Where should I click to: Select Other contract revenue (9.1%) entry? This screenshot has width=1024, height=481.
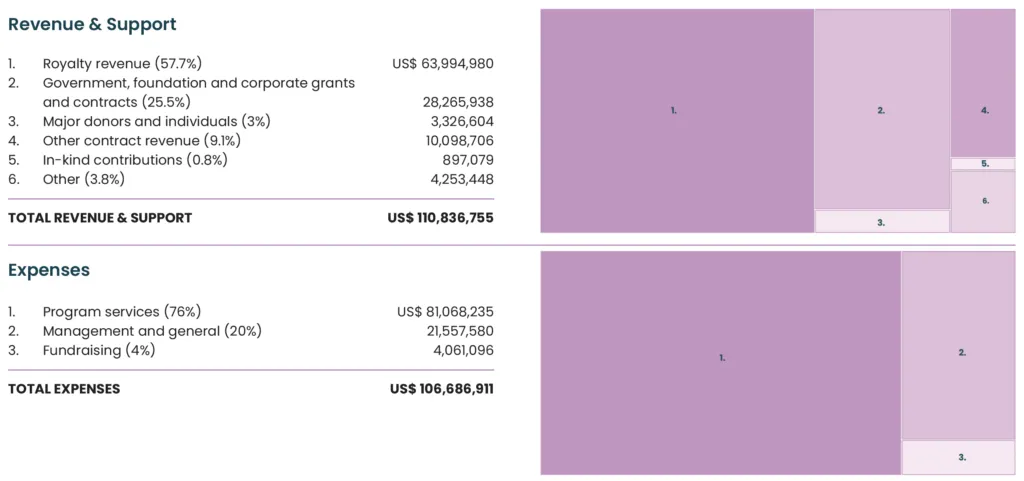tap(141, 141)
